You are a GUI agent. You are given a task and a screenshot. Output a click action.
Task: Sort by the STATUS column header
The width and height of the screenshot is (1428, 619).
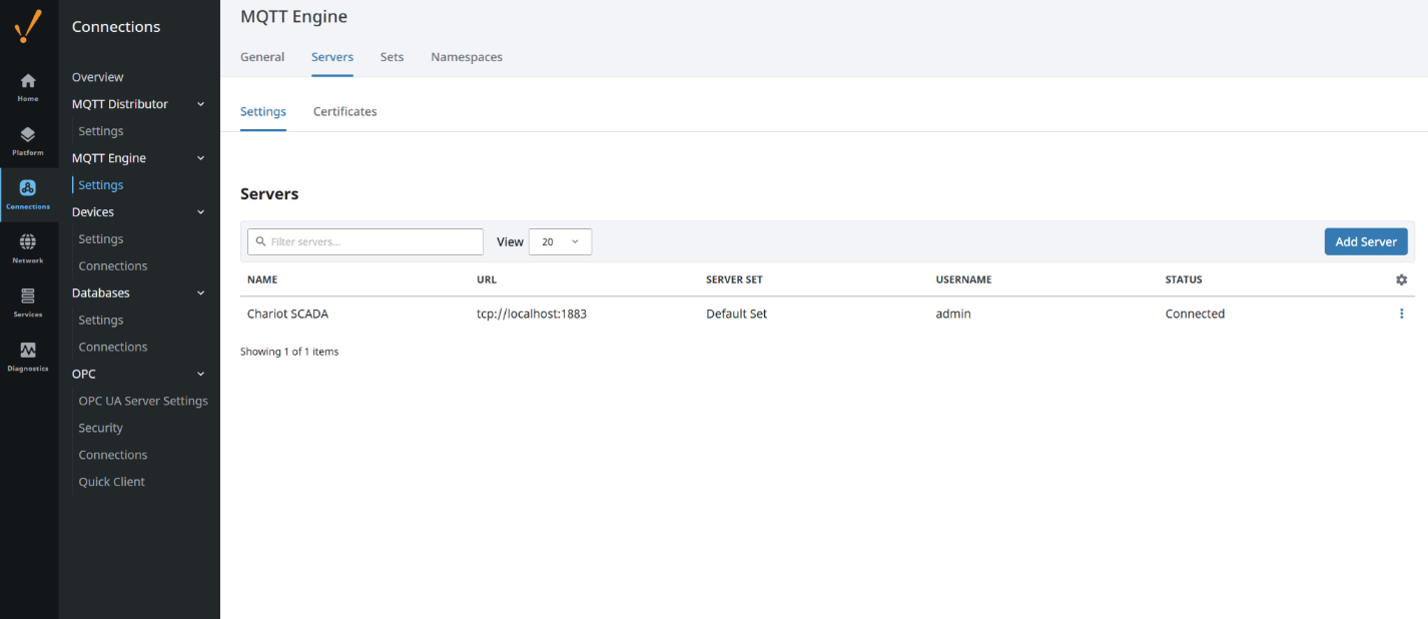point(1184,280)
